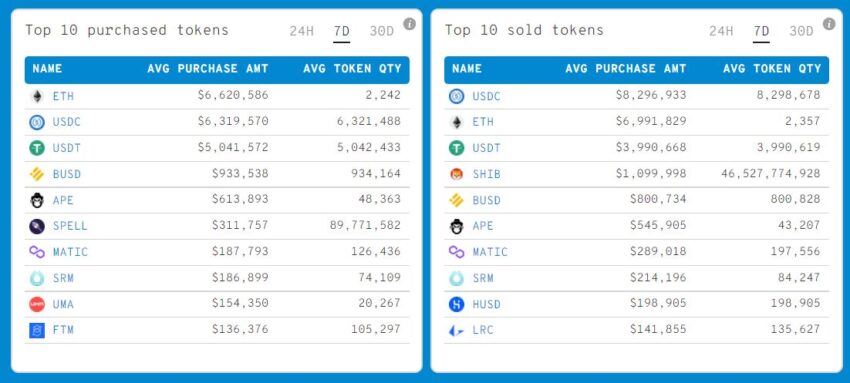Click the FTM token icon
The height and width of the screenshot is (383, 850).
(x=37, y=330)
